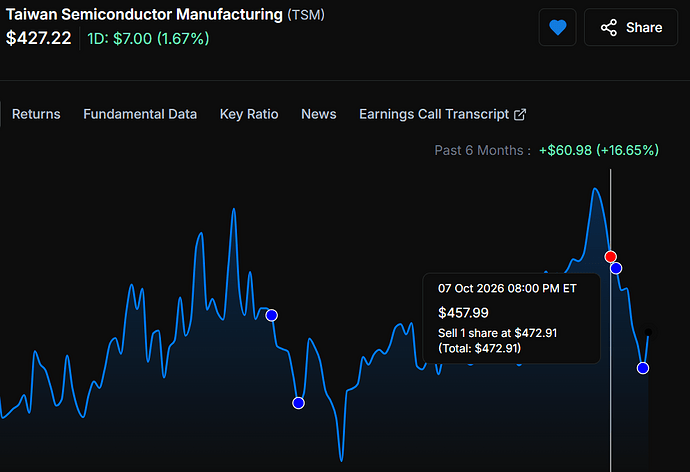
Task: Toggle the blue heart favorite button
Action: coord(558,28)
